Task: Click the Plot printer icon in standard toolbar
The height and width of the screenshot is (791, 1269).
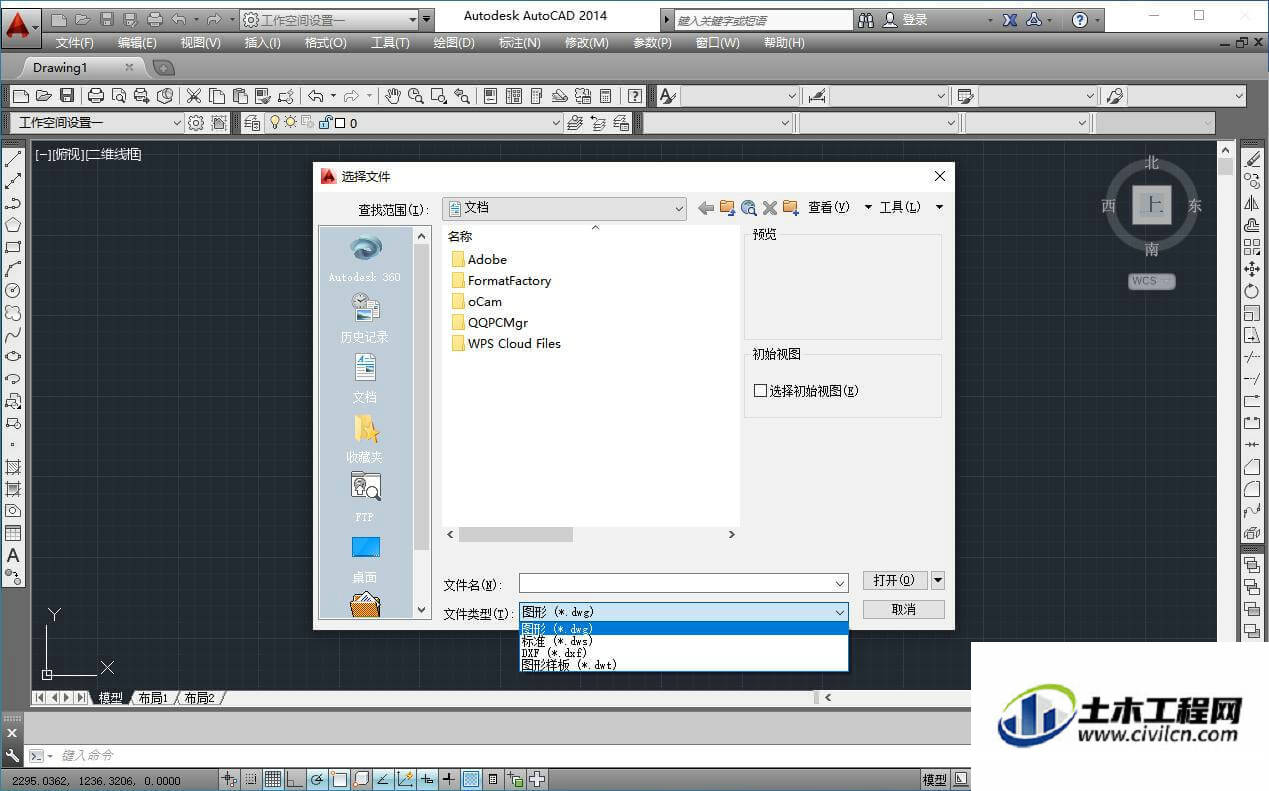Action: coord(95,96)
